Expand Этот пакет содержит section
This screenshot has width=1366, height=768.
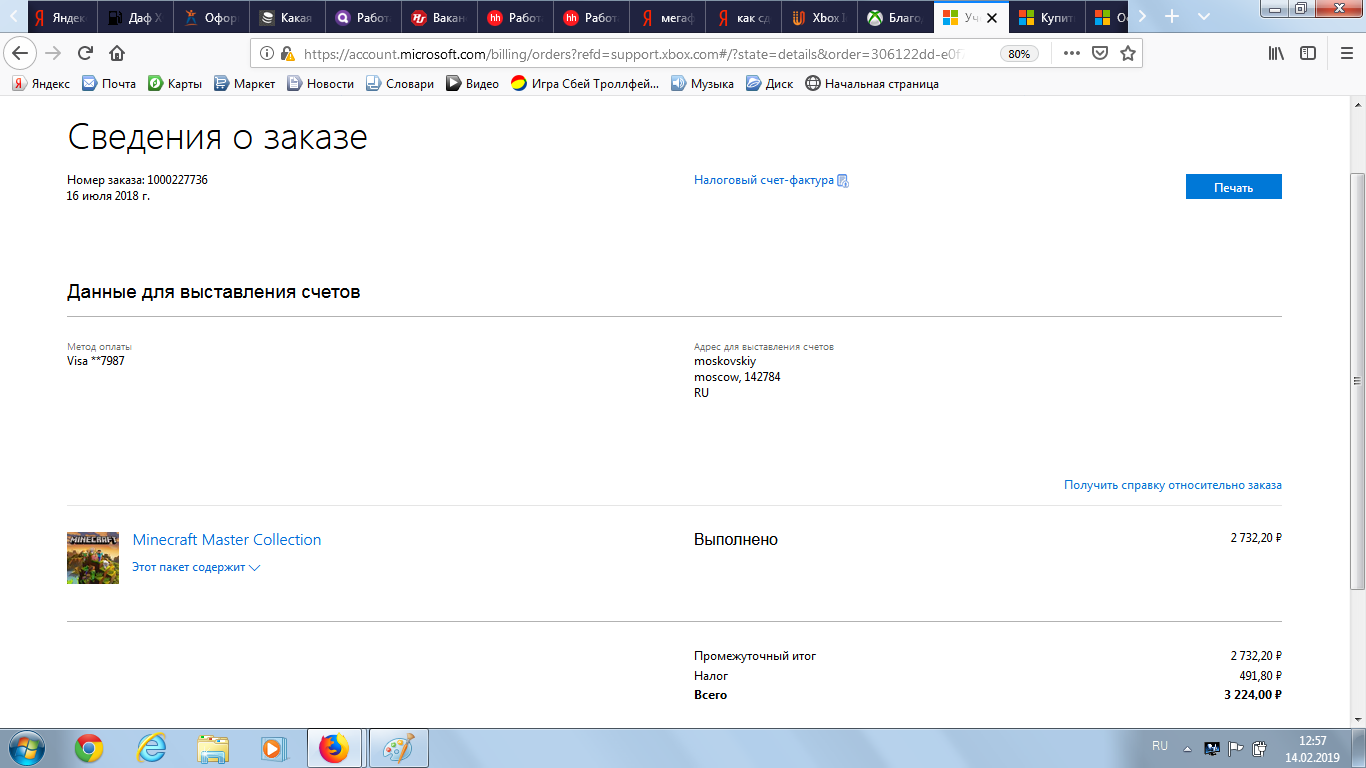[196, 567]
